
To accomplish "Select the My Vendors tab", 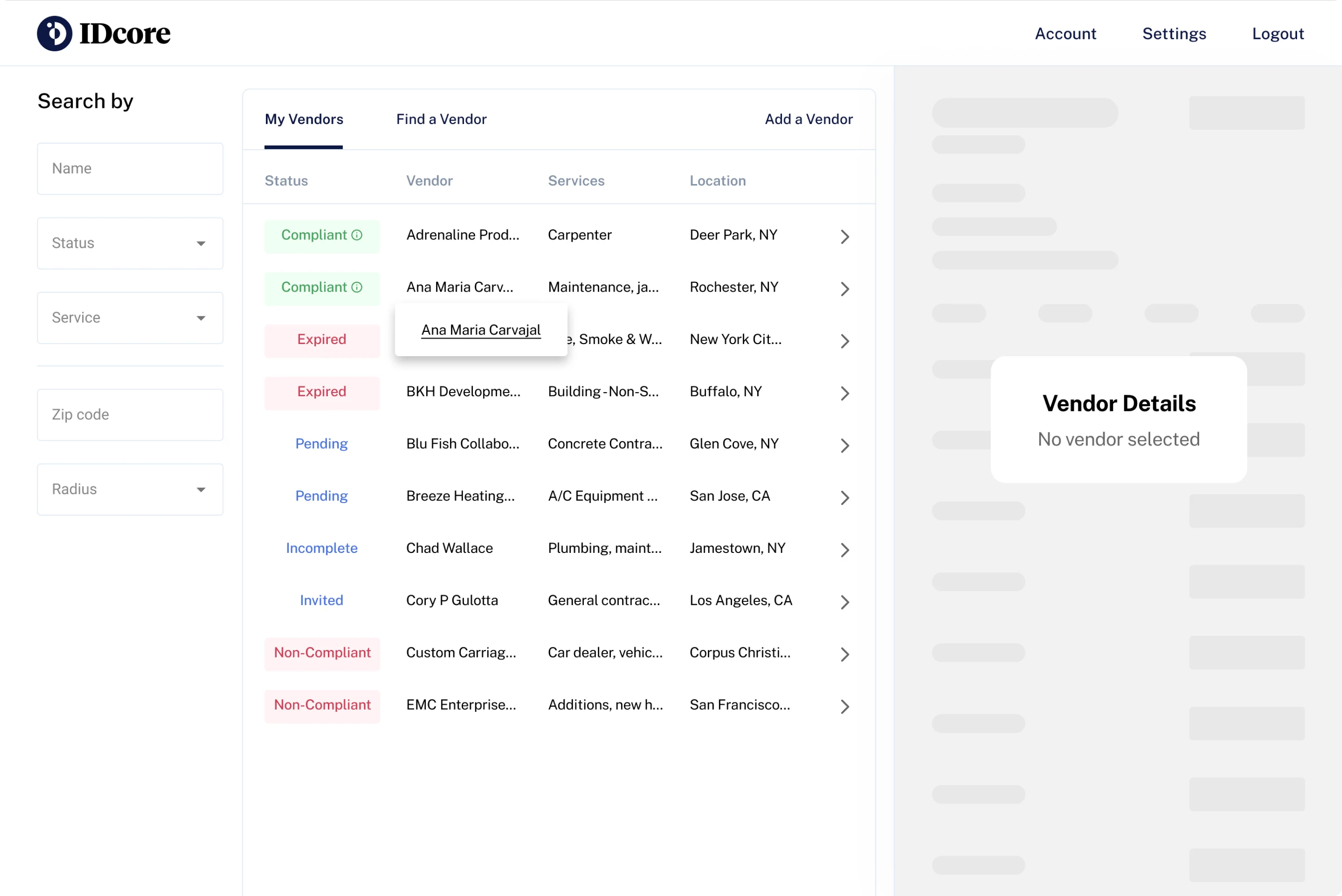I will pos(303,119).
